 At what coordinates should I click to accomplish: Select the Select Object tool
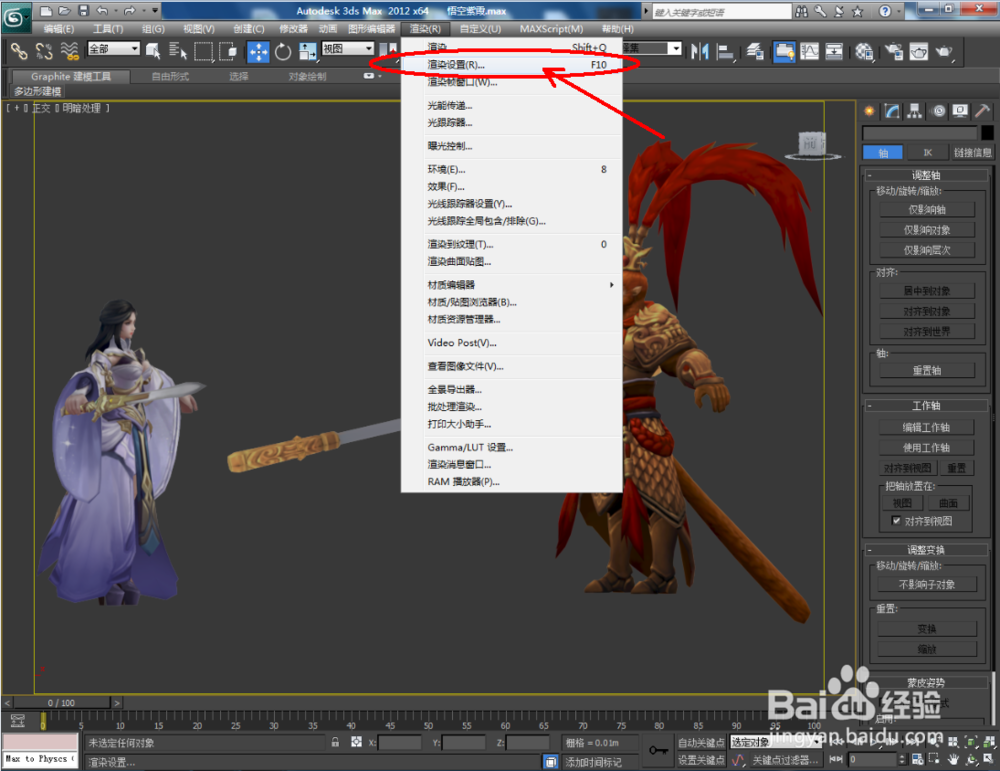coord(153,51)
